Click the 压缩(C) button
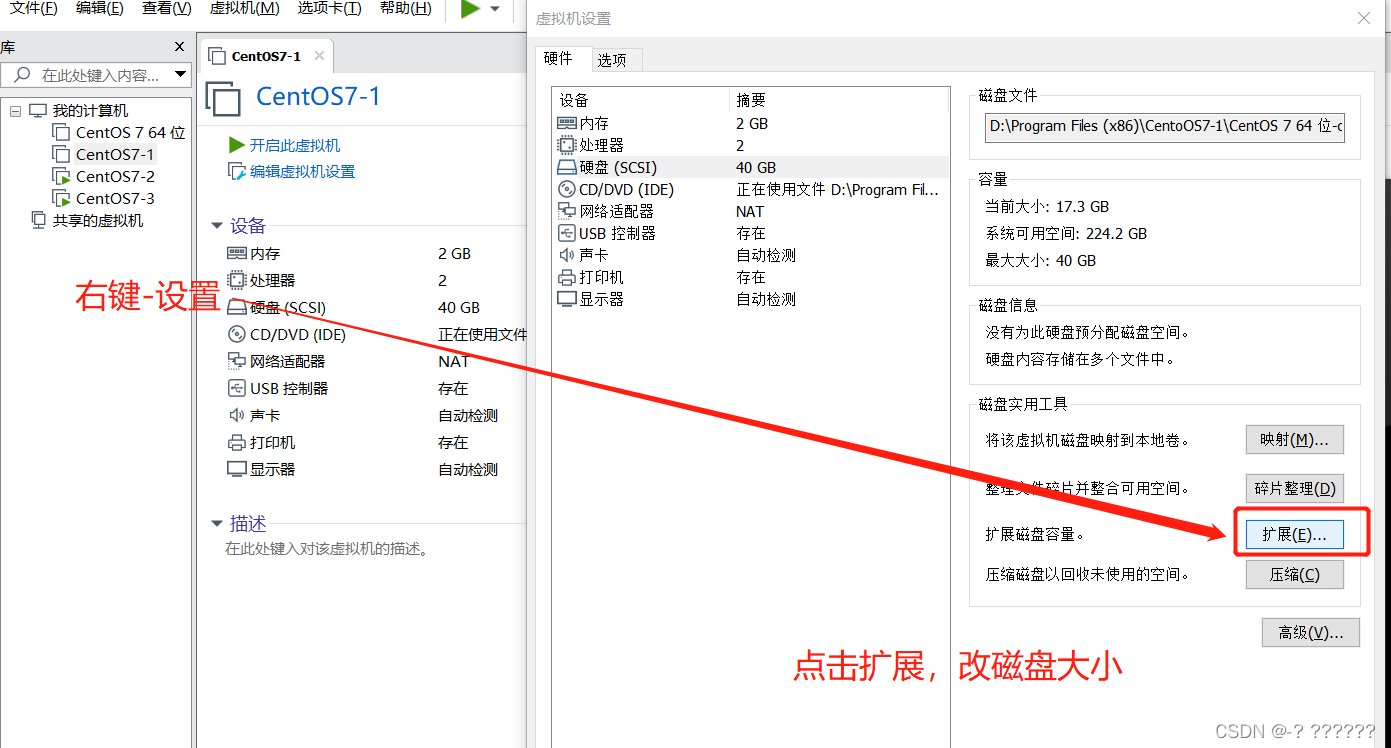Screen dimensions: 1391x748 tap(1294, 575)
